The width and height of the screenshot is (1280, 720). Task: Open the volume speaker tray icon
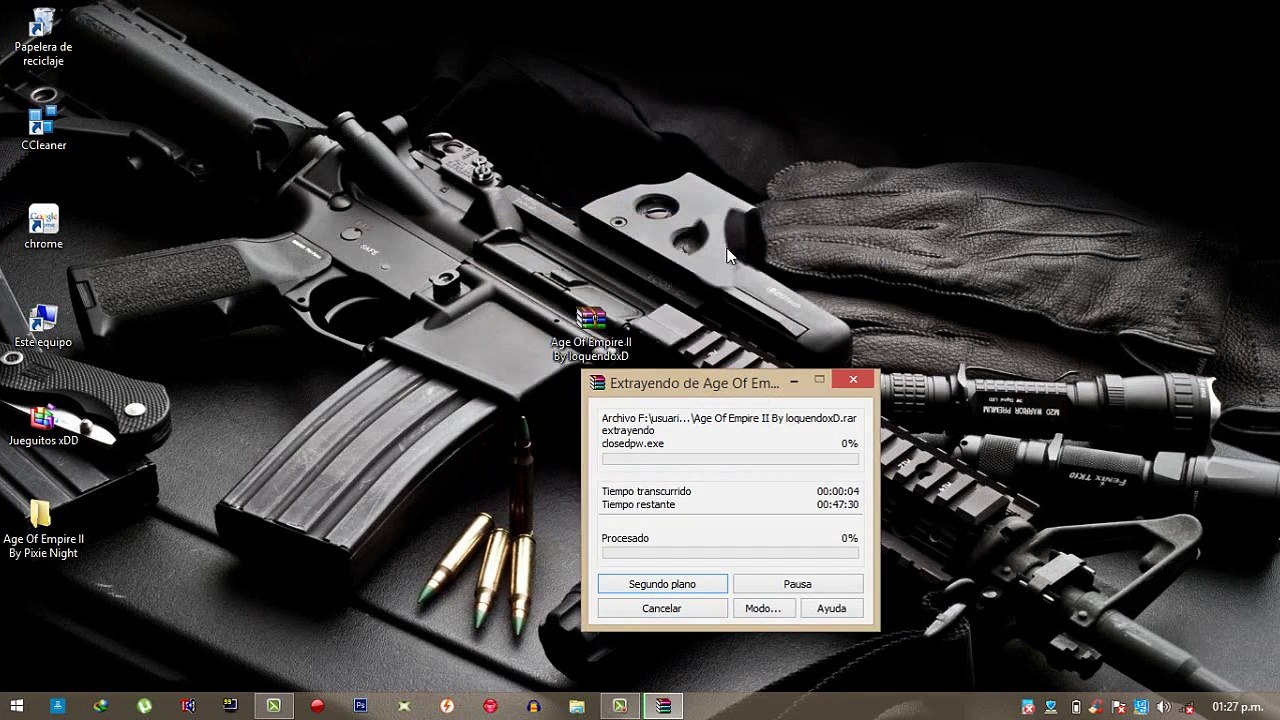[1165, 707]
